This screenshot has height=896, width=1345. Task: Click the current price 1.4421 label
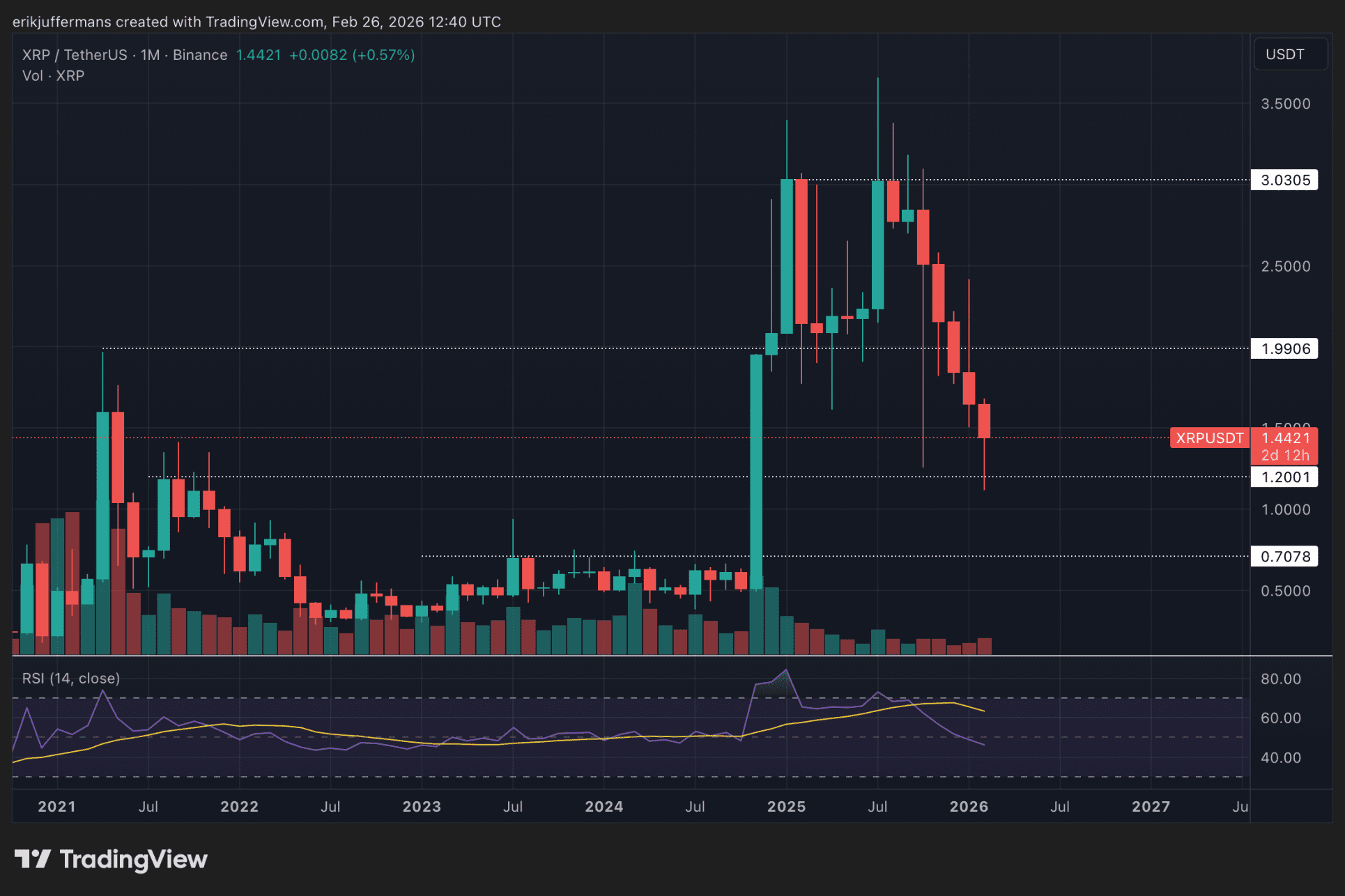tap(1284, 438)
